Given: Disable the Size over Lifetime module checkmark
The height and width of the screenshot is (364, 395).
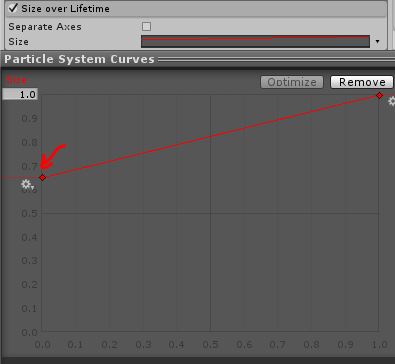Looking at the screenshot, I should pyautogui.click(x=13, y=8).
